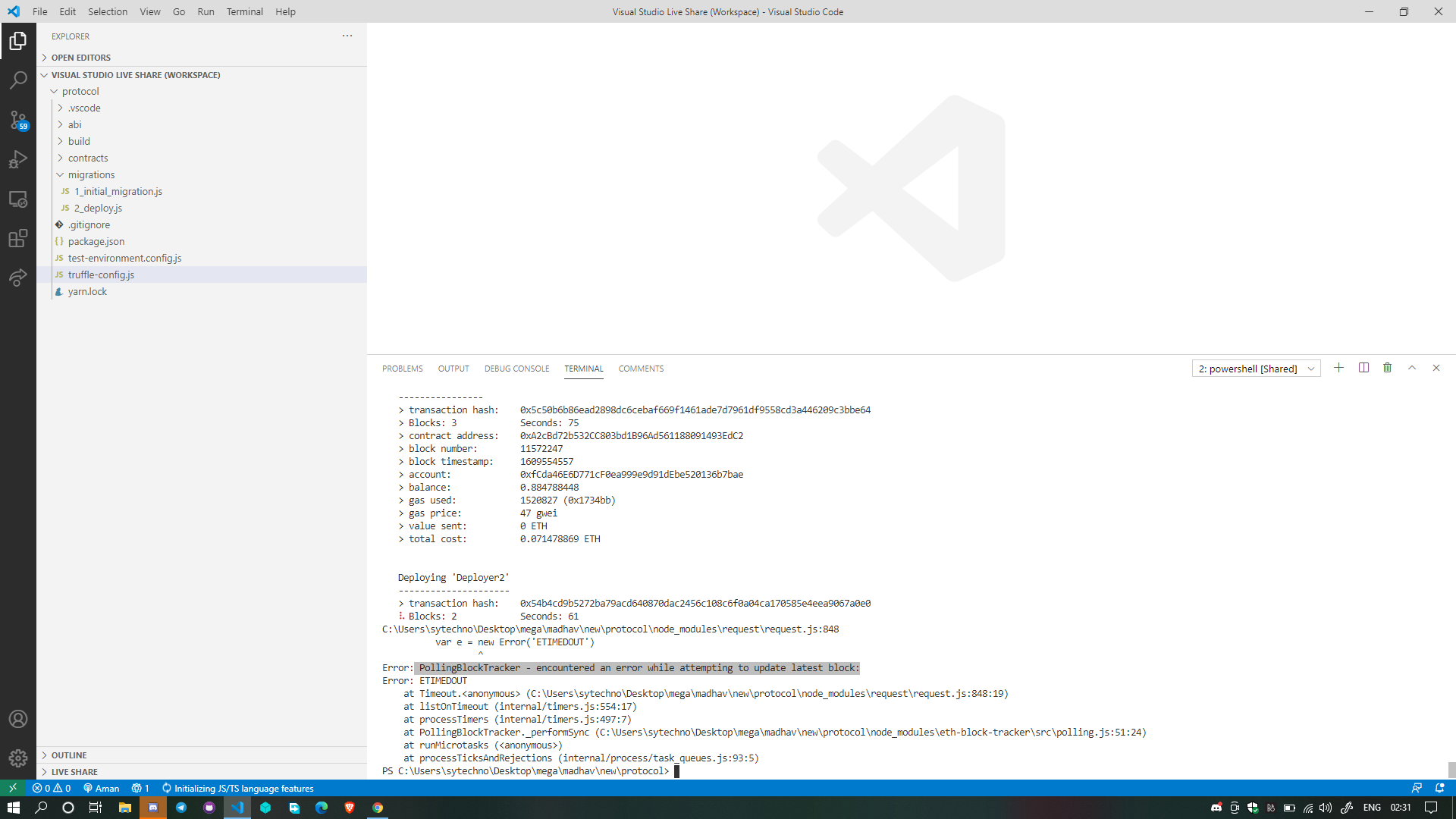Click the remote window indicator in status bar

(x=13, y=788)
